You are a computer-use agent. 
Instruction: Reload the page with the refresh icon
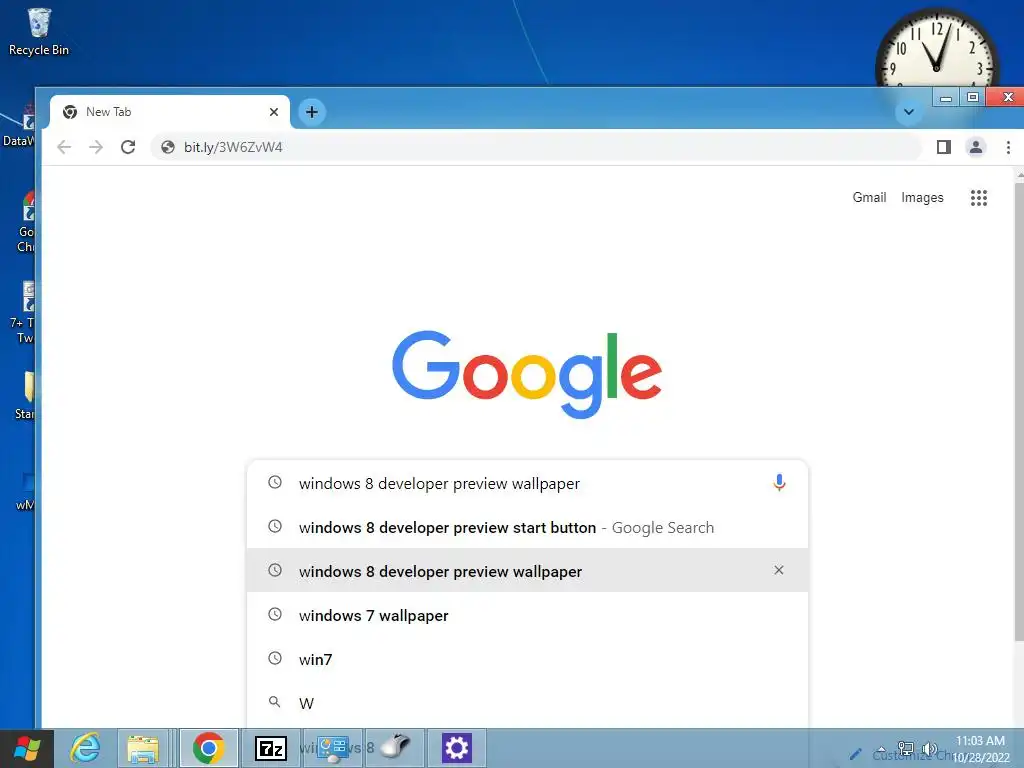[x=128, y=147]
